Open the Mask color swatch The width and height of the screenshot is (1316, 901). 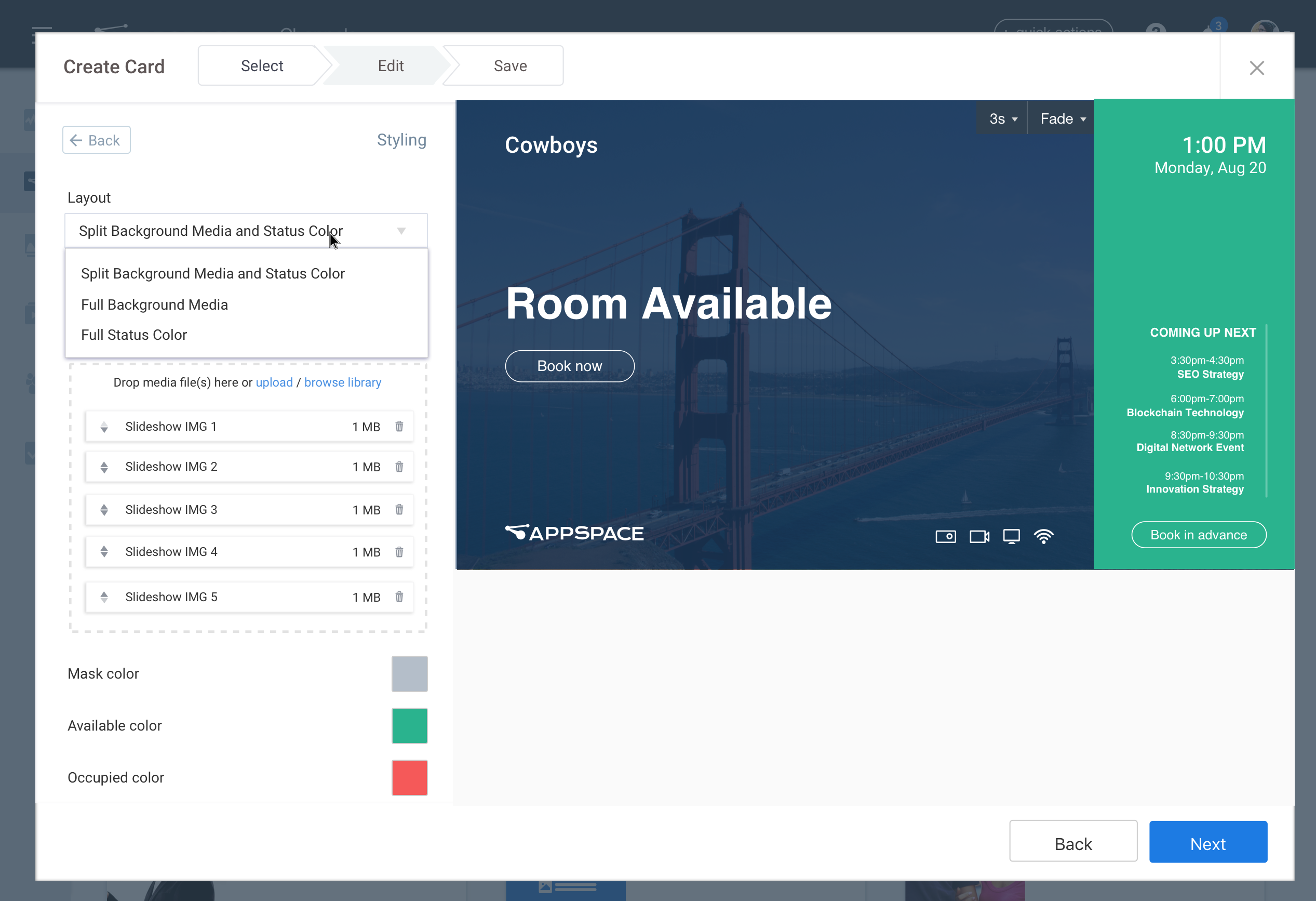[409, 674]
